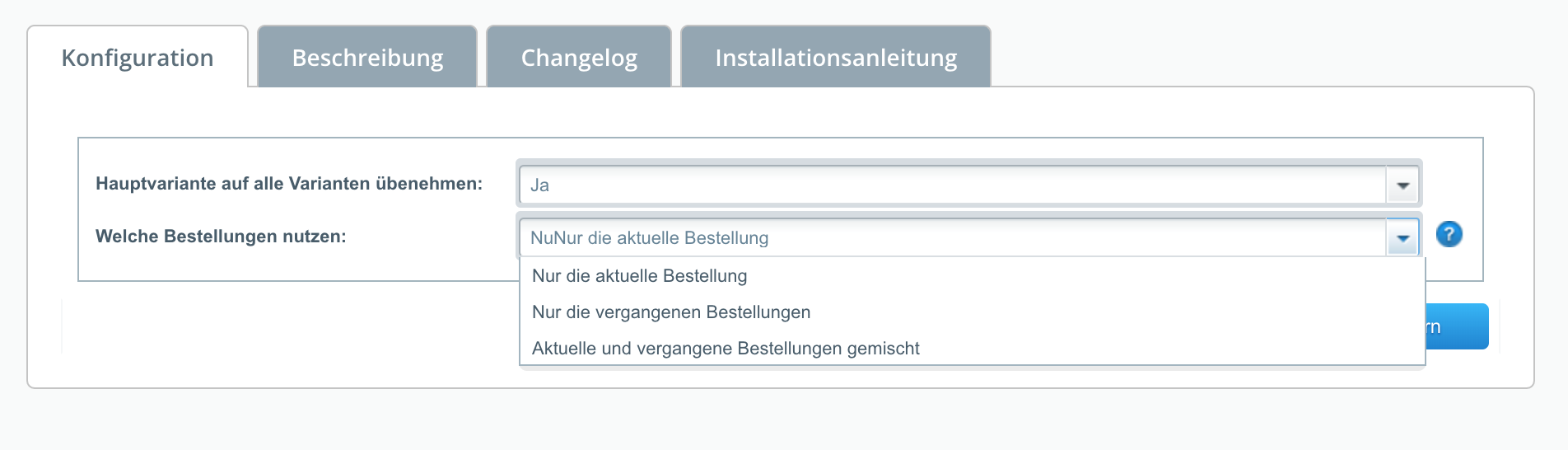Image resolution: width=1568 pixels, height=450 pixels.
Task: Focus the Welche Bestellungen text field
Action: [x=952, y=238]
